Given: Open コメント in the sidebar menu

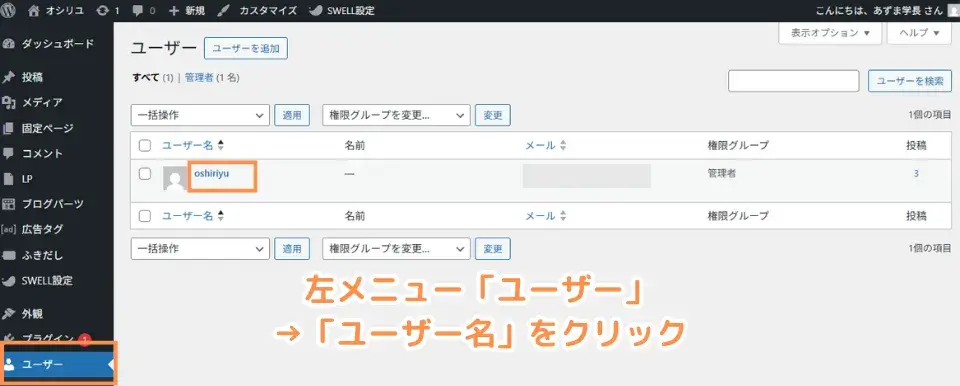Looking at the screenshot, I should click(42, 153).
